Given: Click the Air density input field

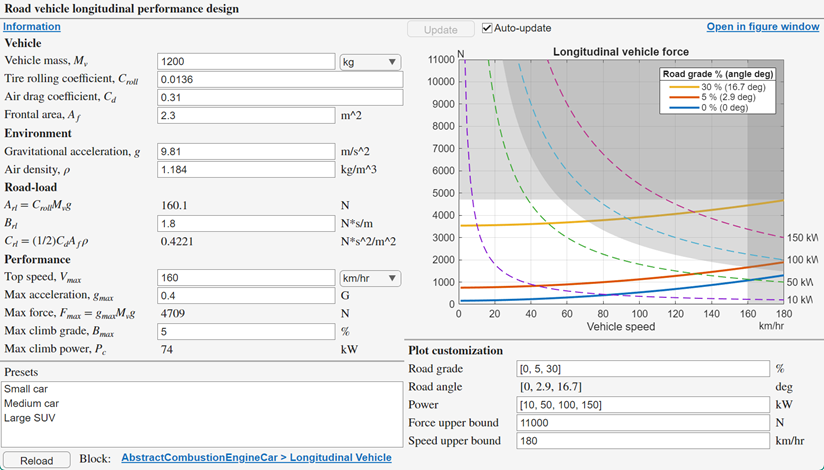Looking at the screenshot, I should coord(245,170).
